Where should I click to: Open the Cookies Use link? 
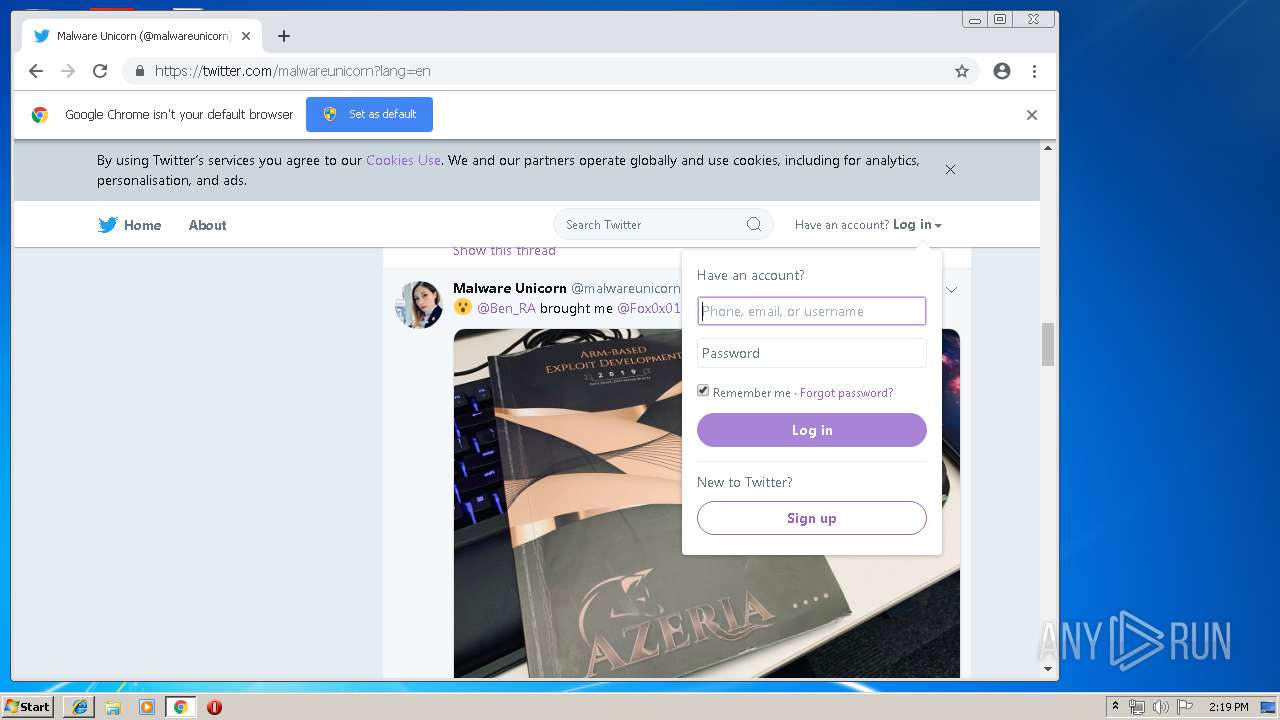[403, 160]
